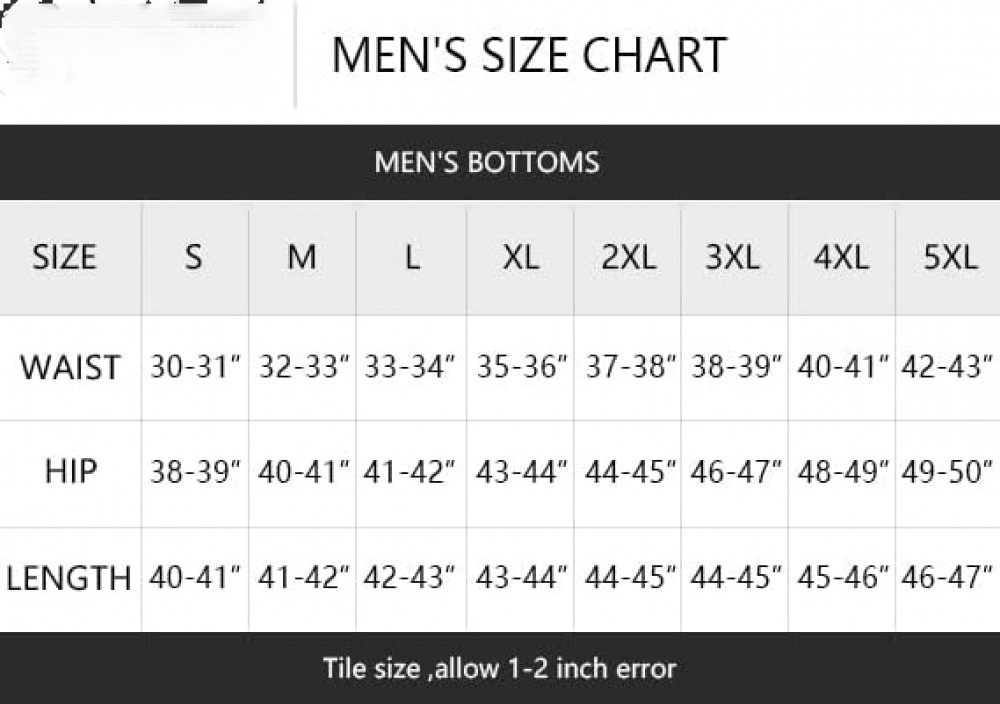Select the MEN'S BOTTOMS header bar
Screen dimensions: 1000x704
487,161
